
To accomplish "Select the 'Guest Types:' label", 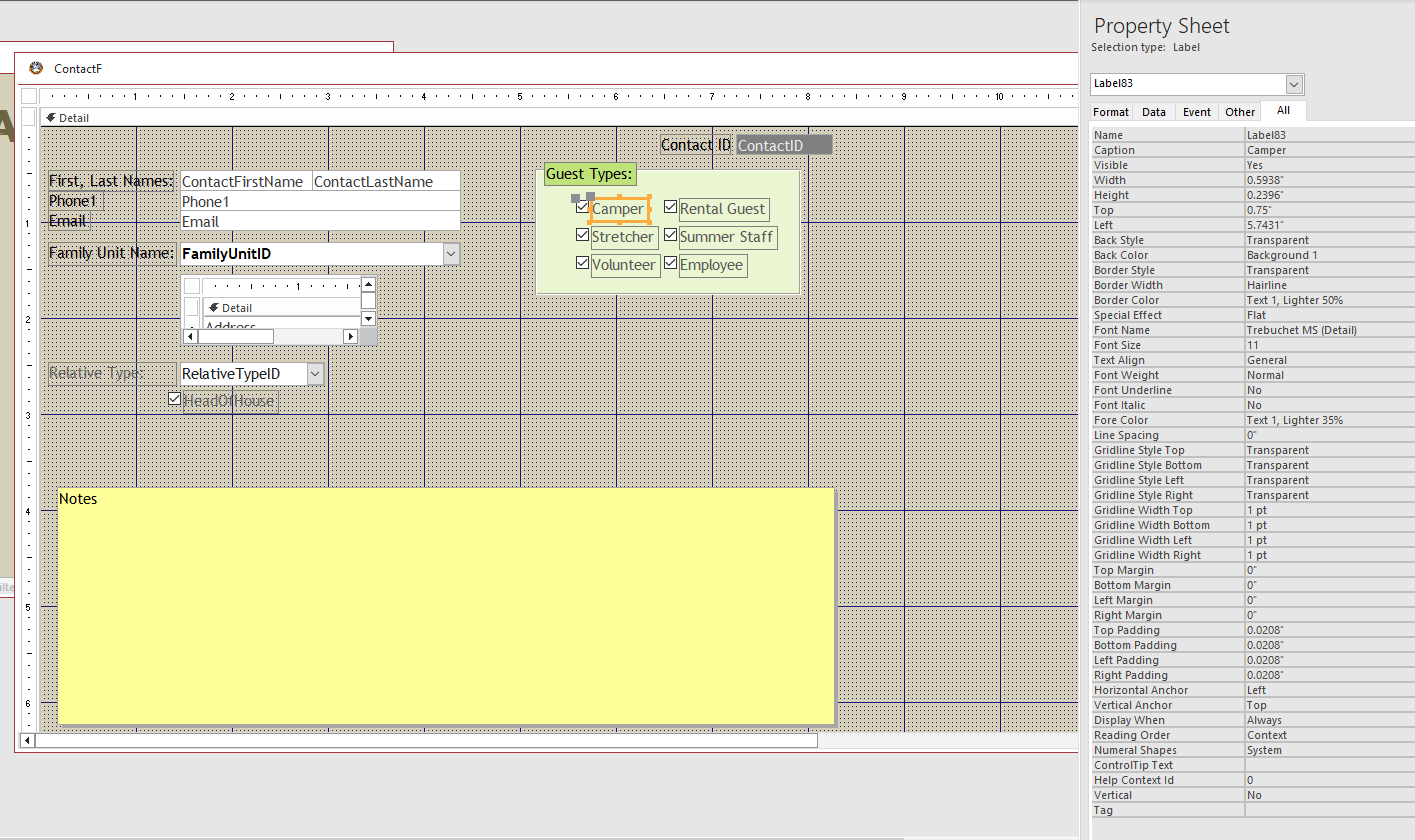I will [589, 174].
